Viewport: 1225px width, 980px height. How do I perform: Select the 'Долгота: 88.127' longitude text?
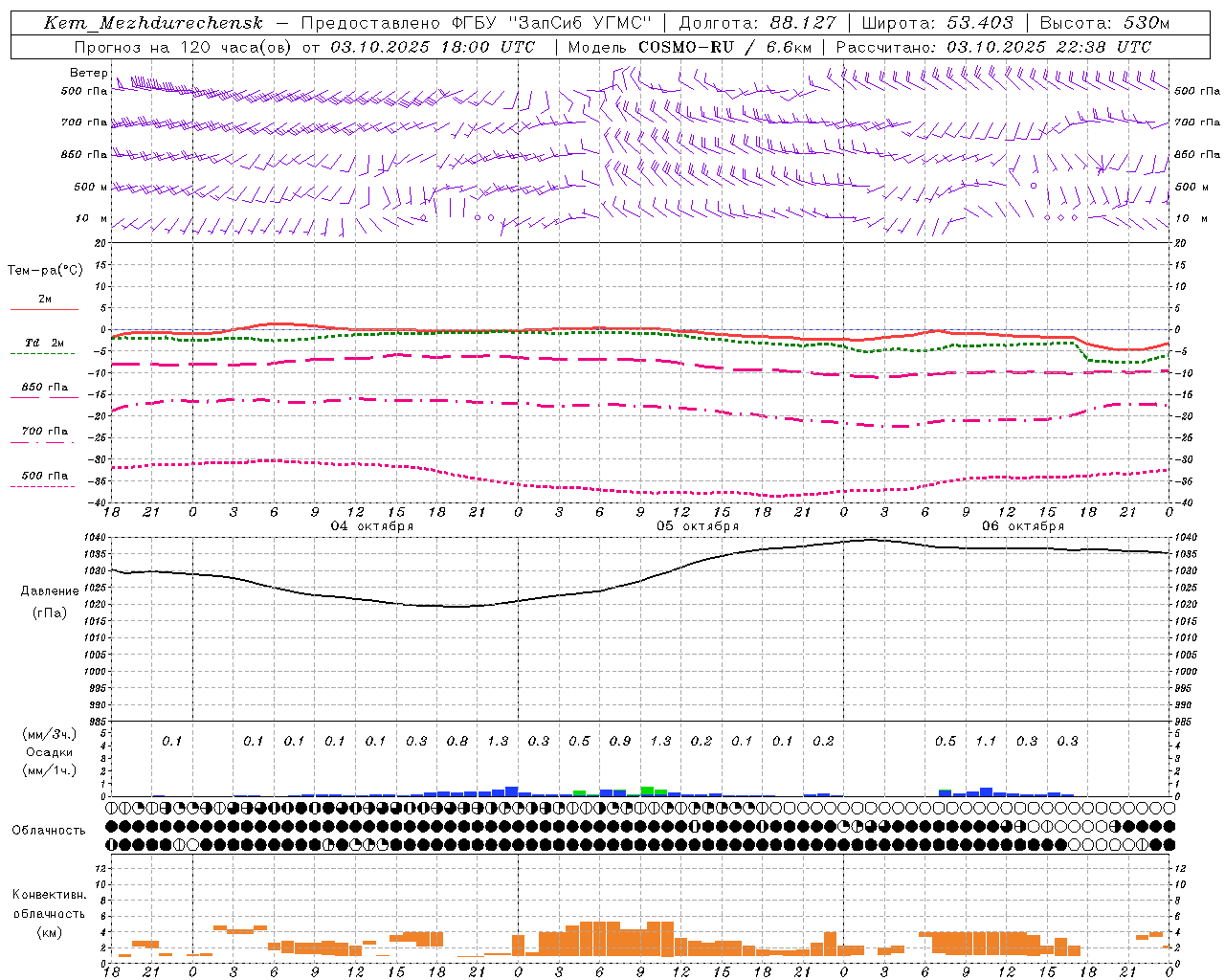(x=757, y=23)
